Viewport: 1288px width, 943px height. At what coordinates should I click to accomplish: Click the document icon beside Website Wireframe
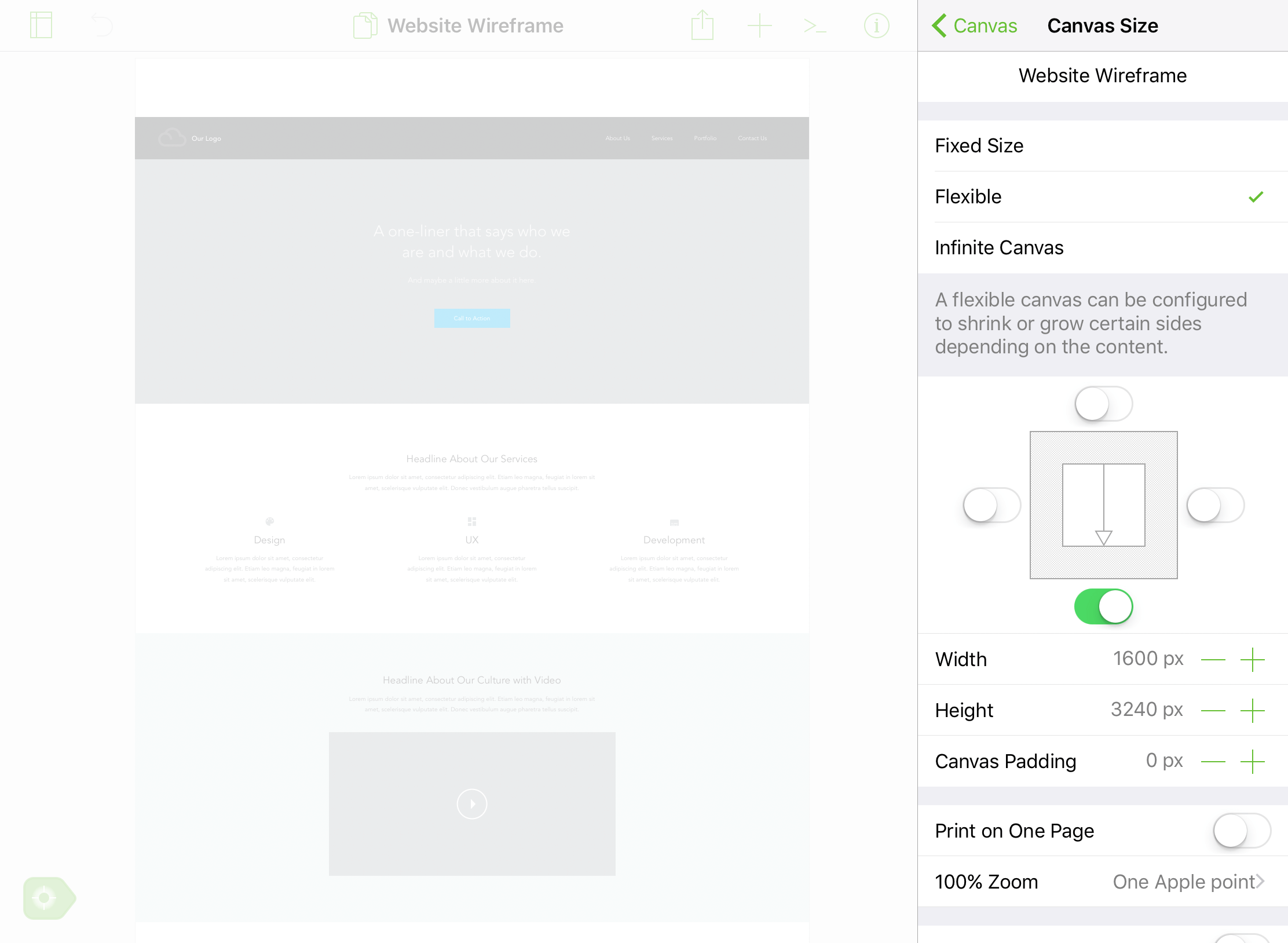(x=364, y=25)
